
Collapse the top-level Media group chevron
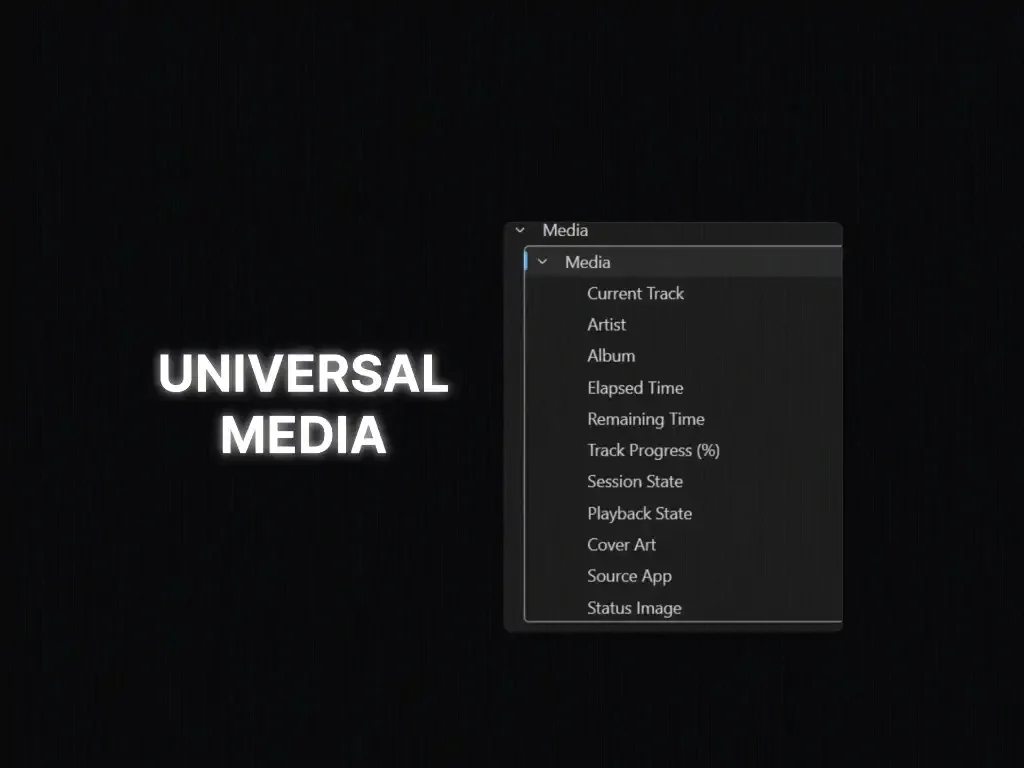tap(520, 230)
